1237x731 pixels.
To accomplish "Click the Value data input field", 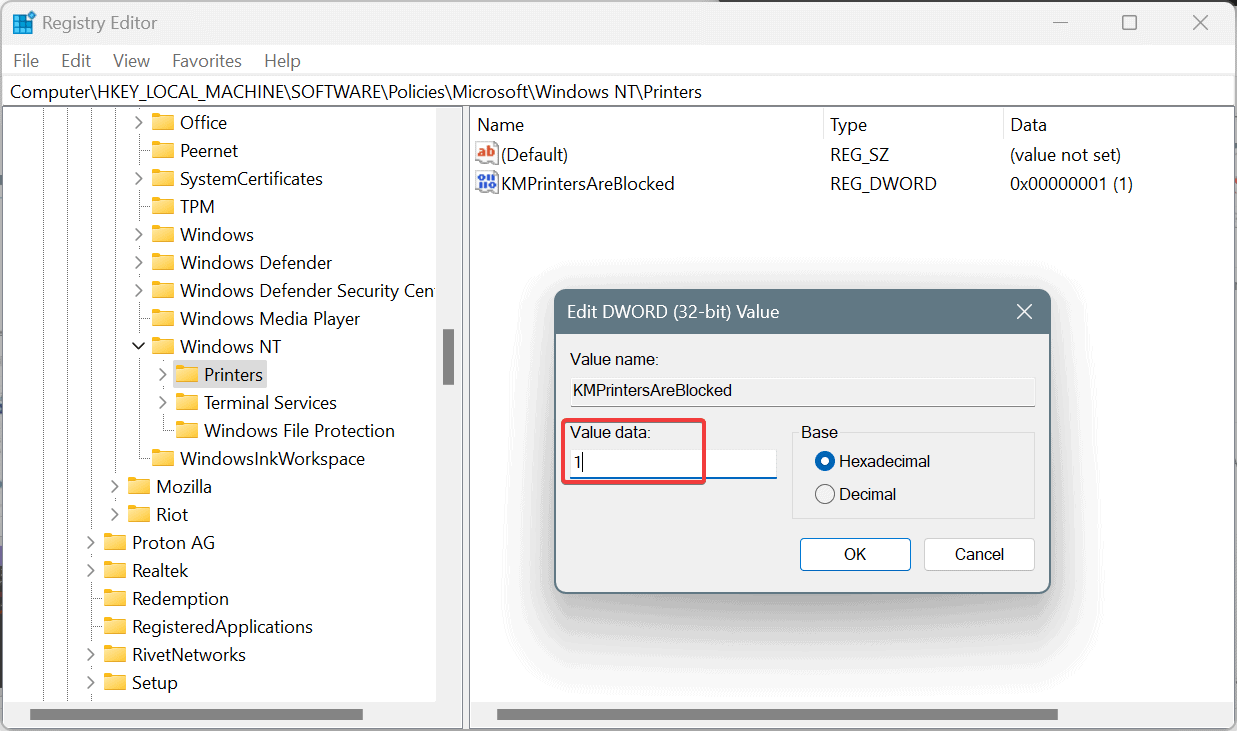I will tap(673, 463).
